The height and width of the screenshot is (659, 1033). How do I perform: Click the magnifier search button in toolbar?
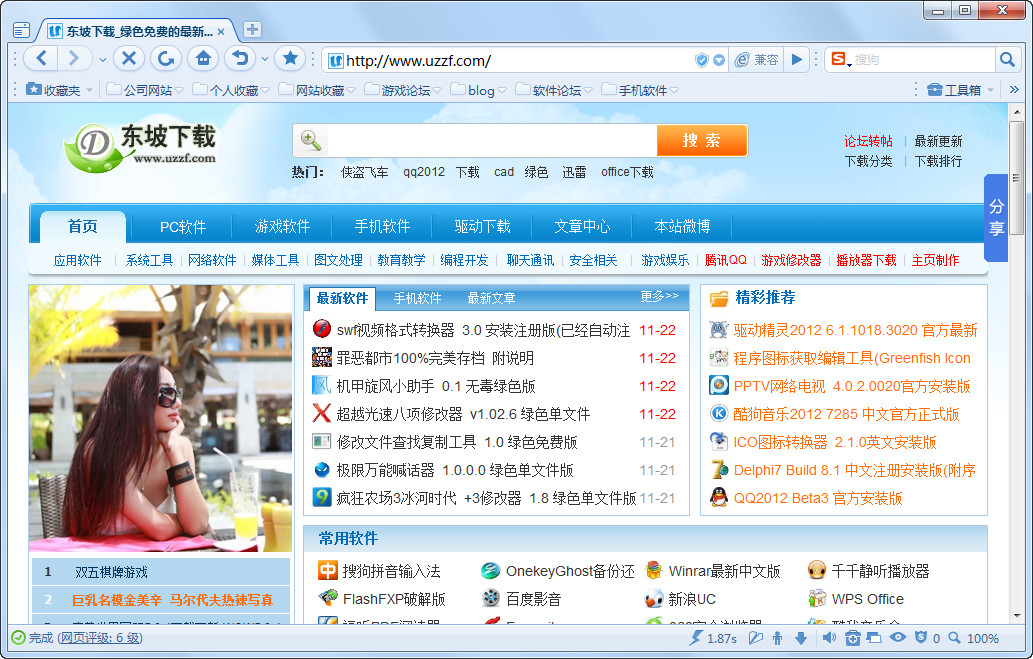tap(1007, 60)
